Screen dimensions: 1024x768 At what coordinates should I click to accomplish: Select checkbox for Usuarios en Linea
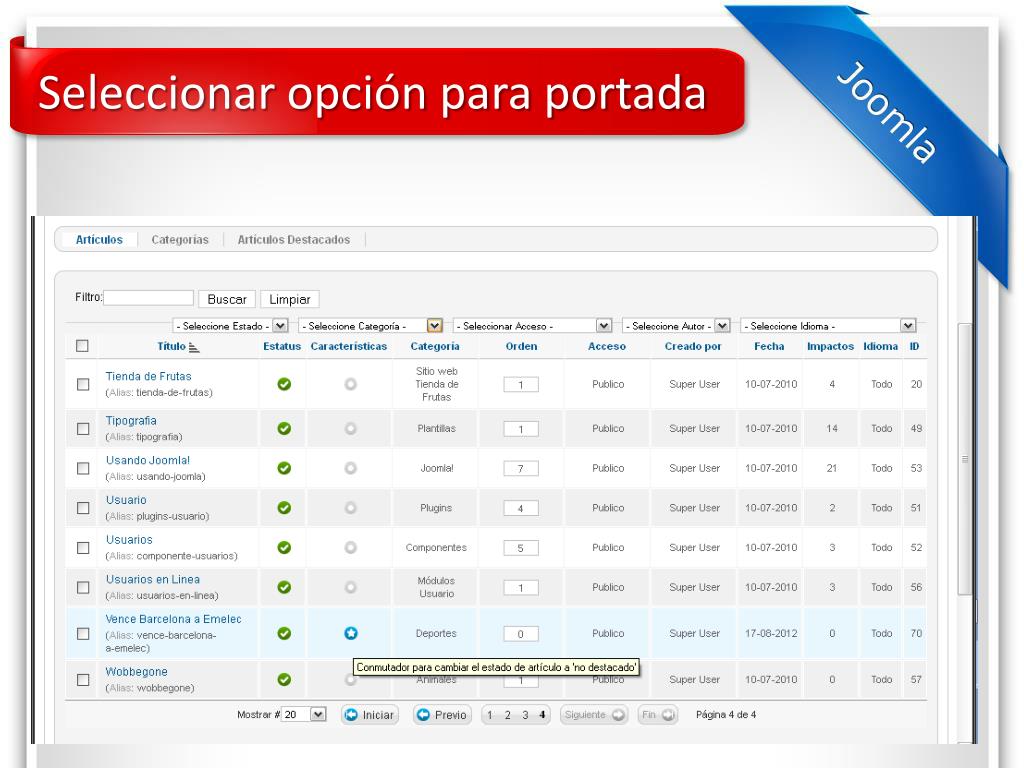(83, 587)
